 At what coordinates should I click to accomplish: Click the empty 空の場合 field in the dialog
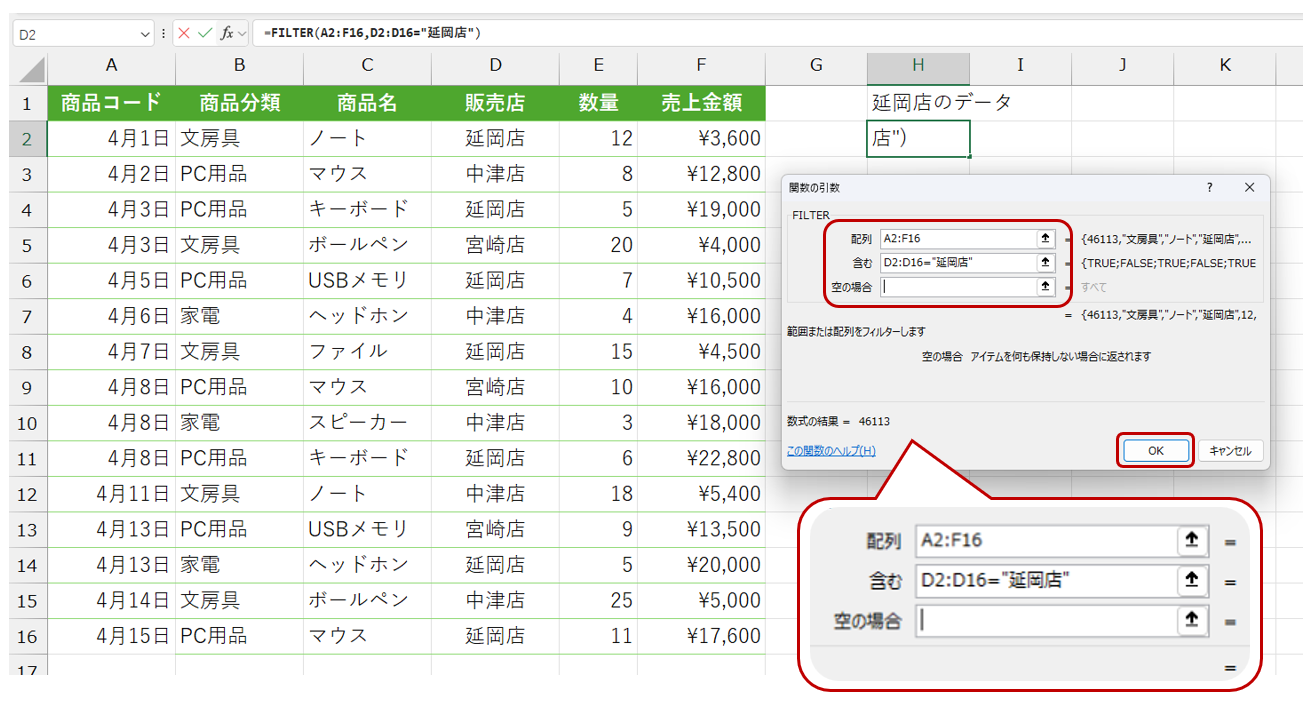958,287
